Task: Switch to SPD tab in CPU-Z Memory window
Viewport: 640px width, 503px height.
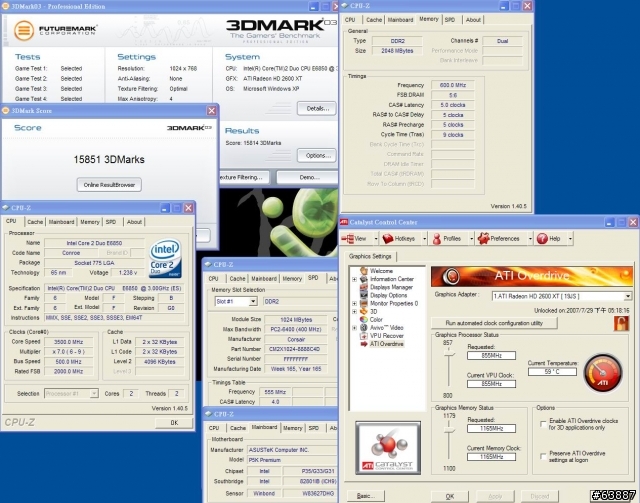Action: point(450,20)
